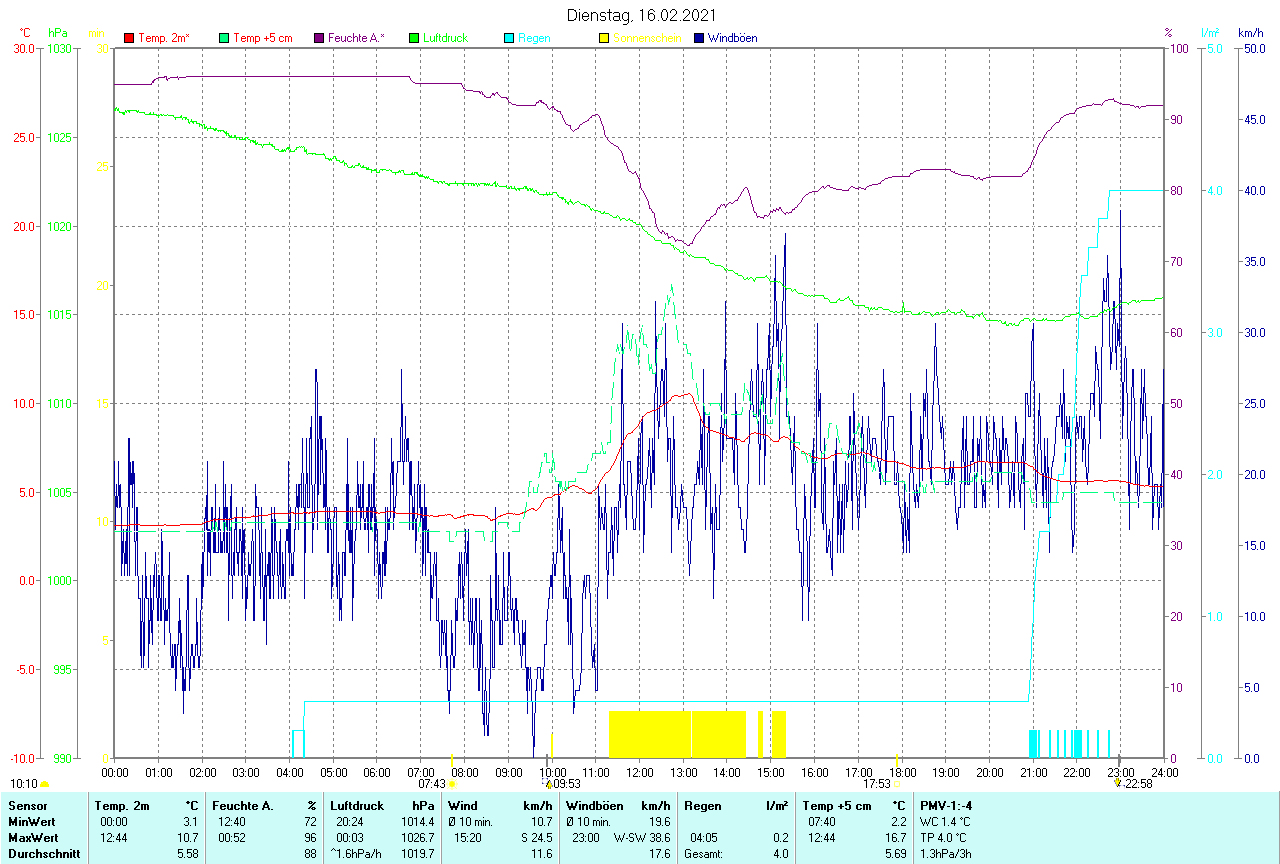The height and width of the screenshot is (864, 1280).
Task: Click the green Luftdruck legend swatch
Action: (414, 38)
